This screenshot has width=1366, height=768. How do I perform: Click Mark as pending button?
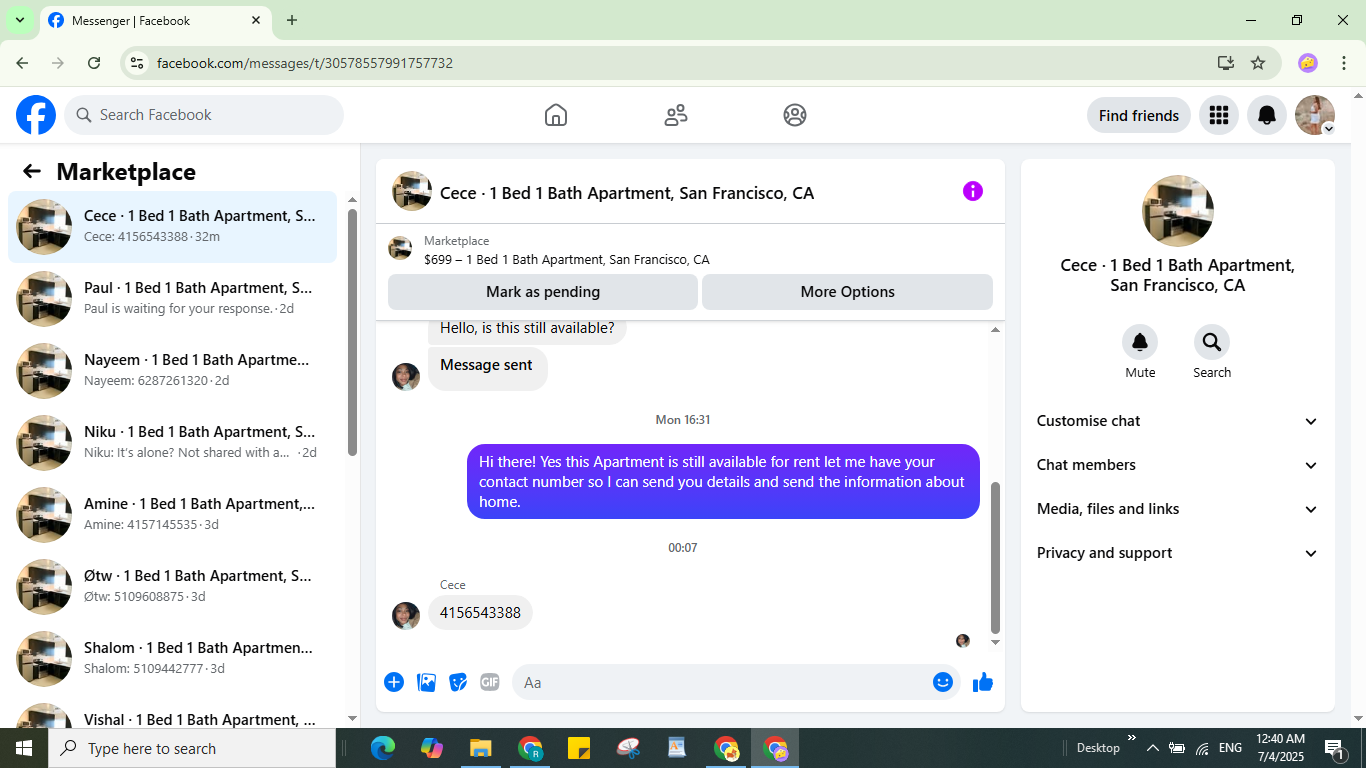(x=543, y=292)
